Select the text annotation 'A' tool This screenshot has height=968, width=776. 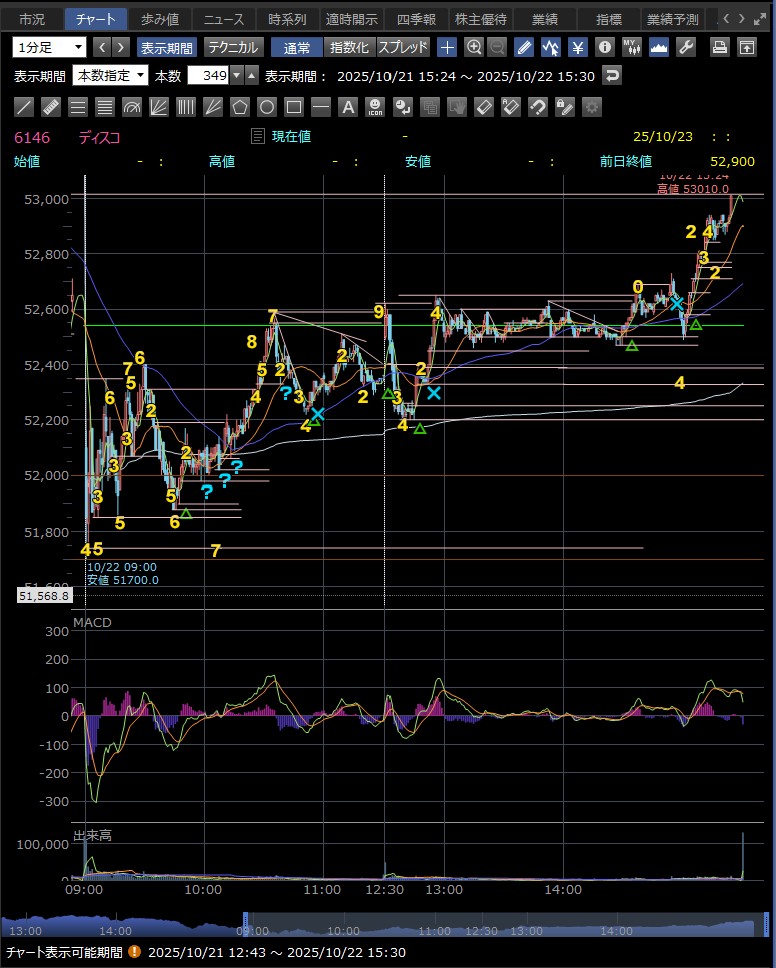click(x=347, y=107)
